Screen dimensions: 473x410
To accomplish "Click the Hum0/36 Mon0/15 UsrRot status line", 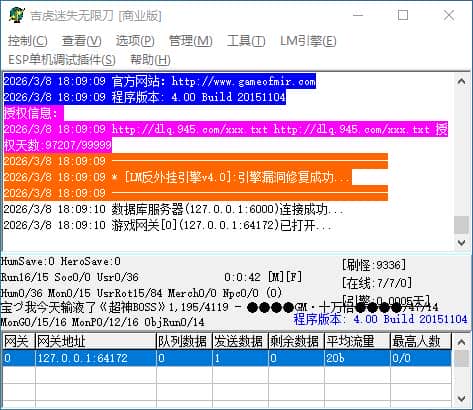I will coord(141,293).
